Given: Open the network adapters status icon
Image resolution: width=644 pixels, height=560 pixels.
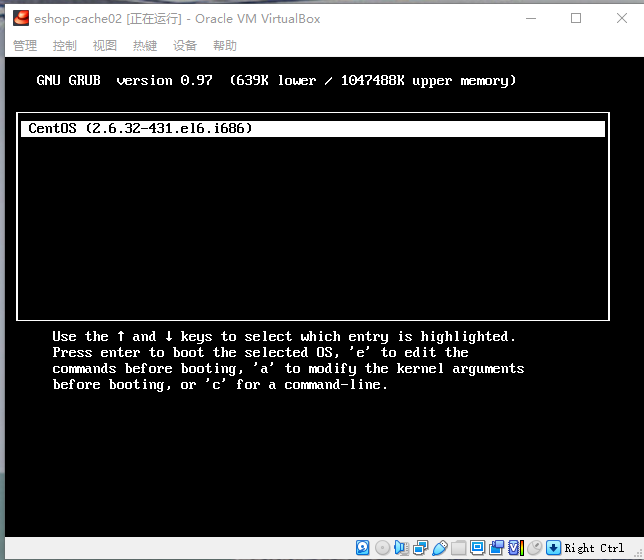Looking at the screenshot, I should click(x=421, y=548).
